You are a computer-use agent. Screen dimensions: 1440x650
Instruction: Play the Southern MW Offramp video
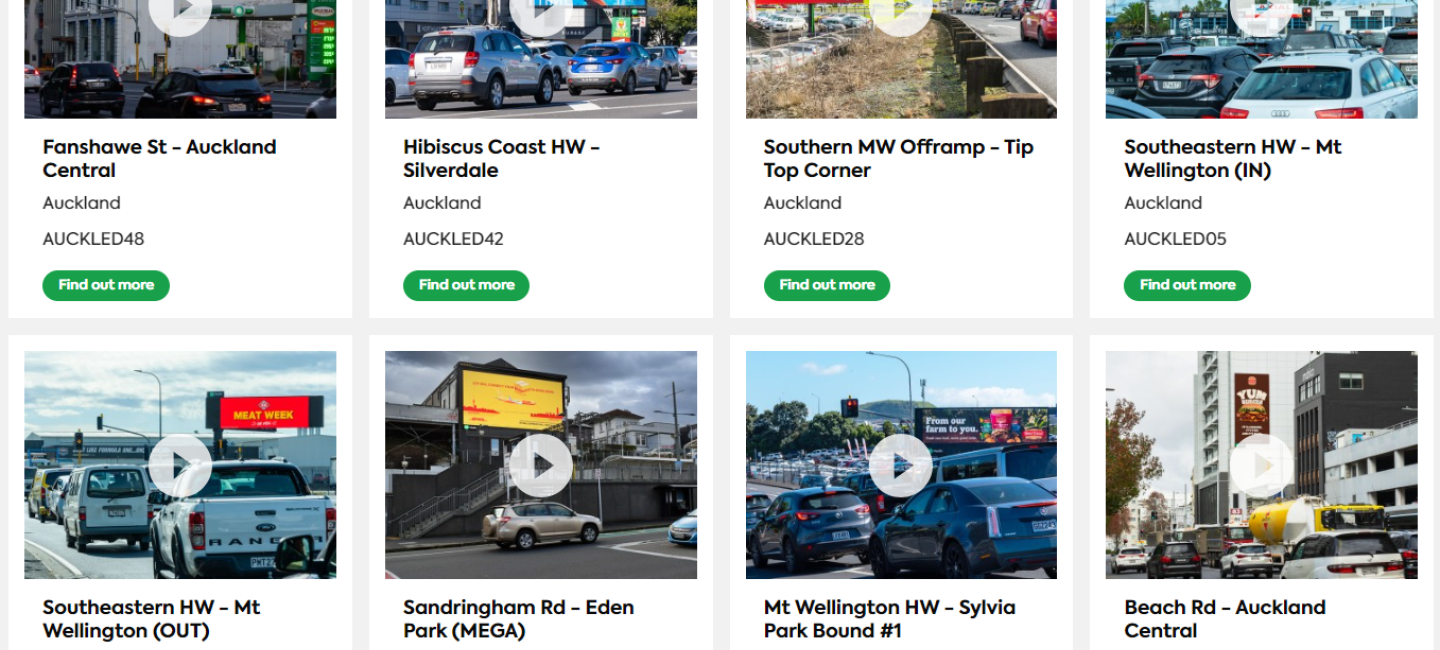(901, 14)
